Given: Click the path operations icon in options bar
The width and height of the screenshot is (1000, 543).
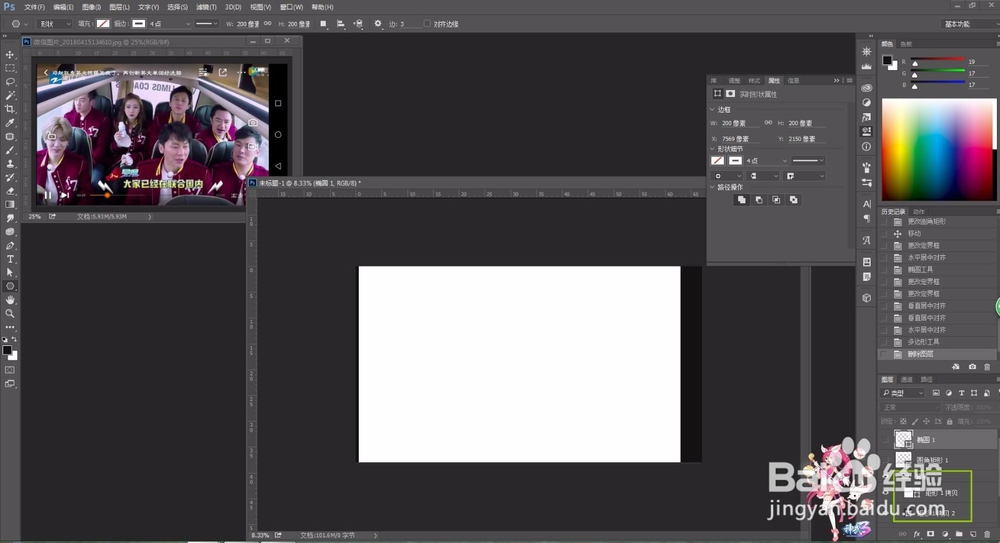Looking at the screenshot, I should (323, 24).
